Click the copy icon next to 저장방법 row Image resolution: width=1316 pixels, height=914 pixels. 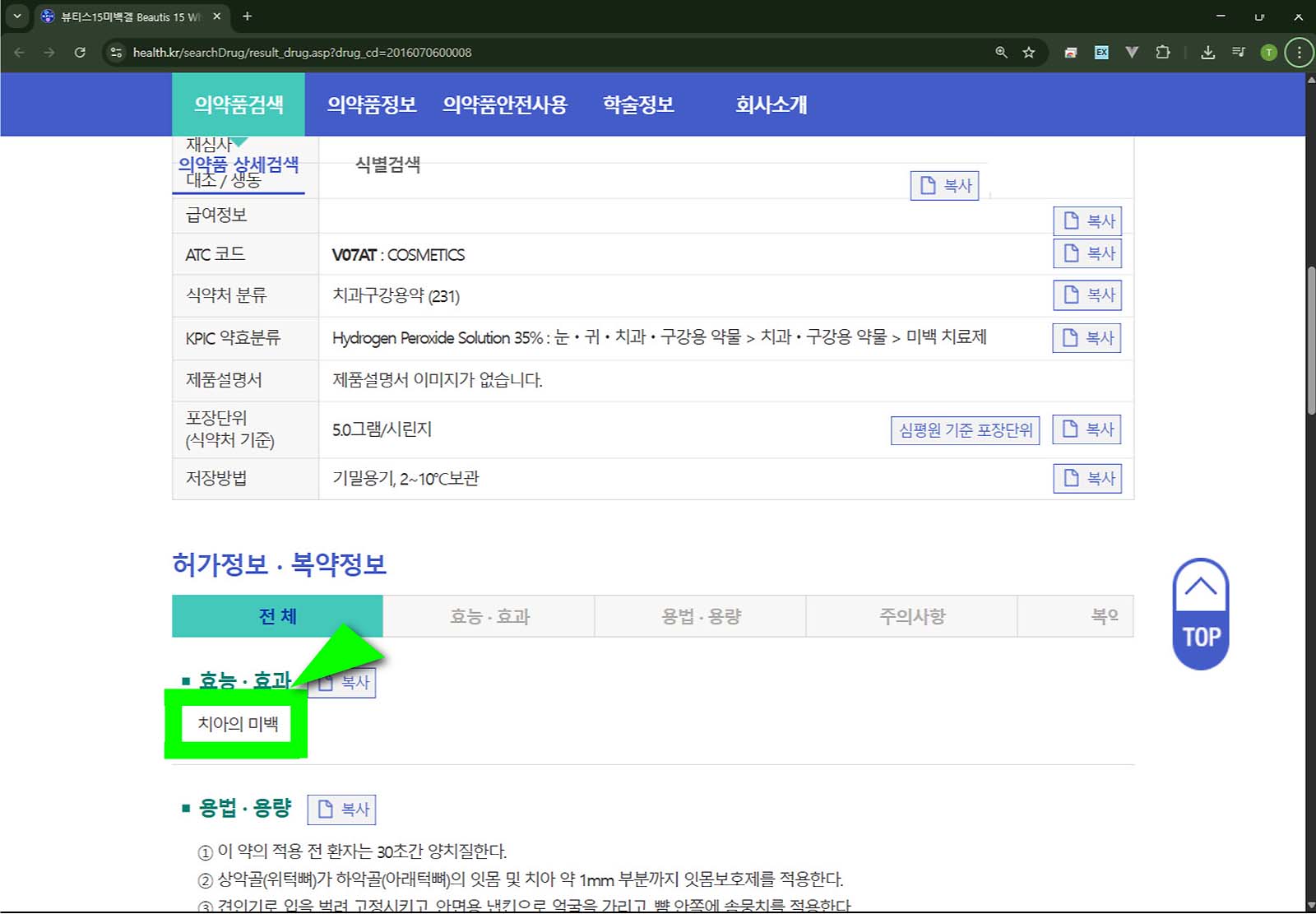coord(1087,478)
